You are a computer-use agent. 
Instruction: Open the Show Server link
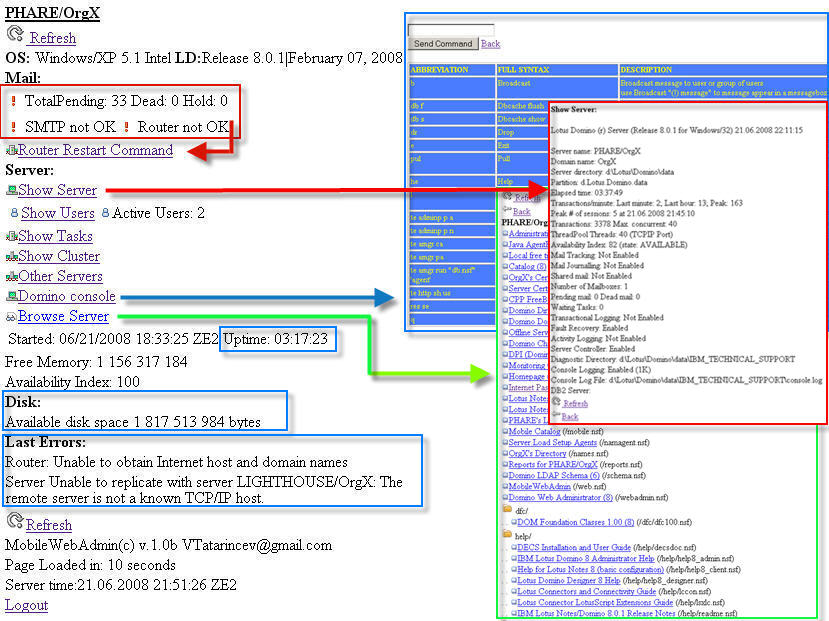(58, 190)
